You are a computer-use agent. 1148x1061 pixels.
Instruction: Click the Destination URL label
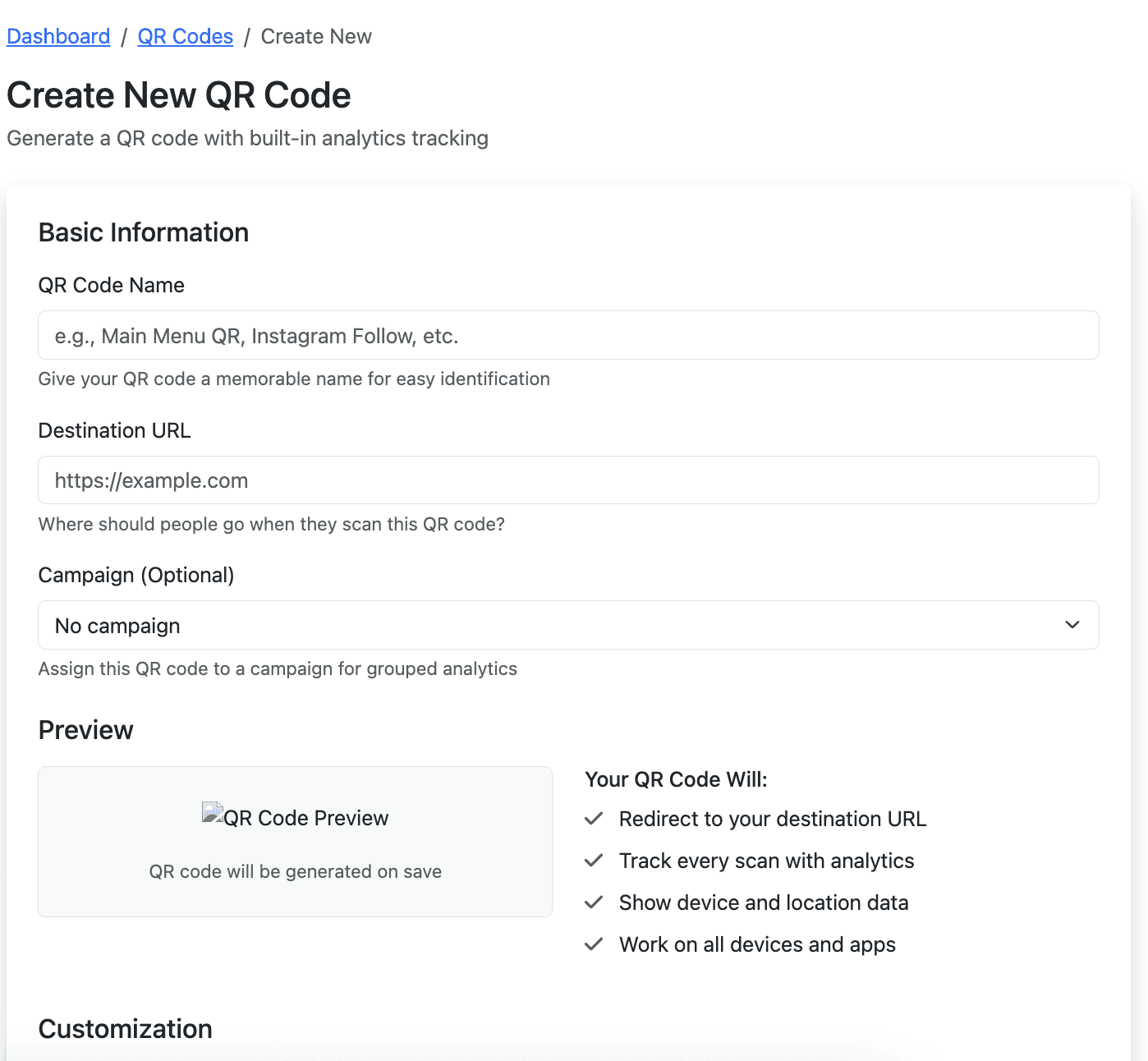pyautogui.click(x=115, y=430)
